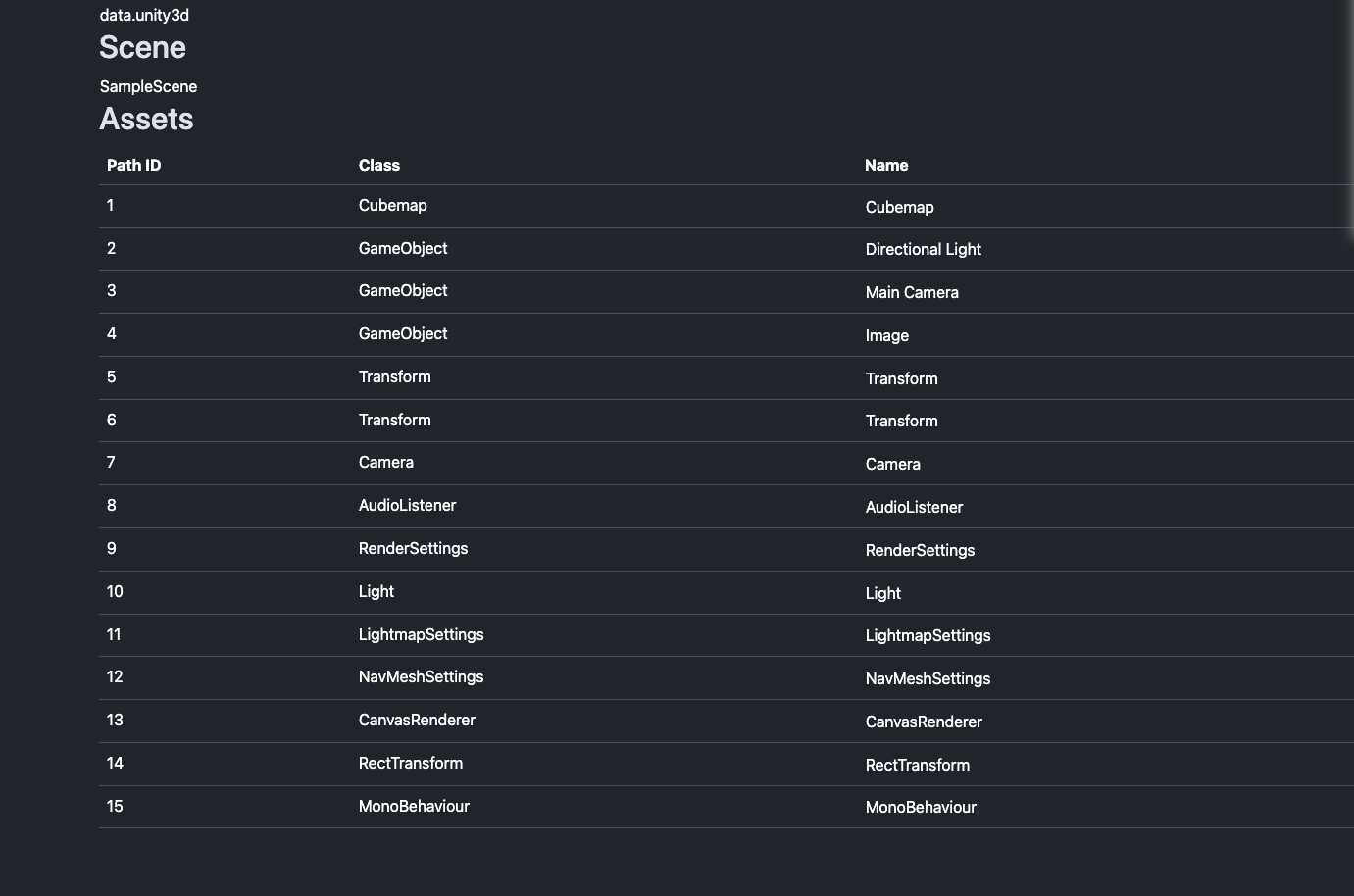Select the RectTransform class cell
Screen dimensions: 1354x896
pos(411,763)
